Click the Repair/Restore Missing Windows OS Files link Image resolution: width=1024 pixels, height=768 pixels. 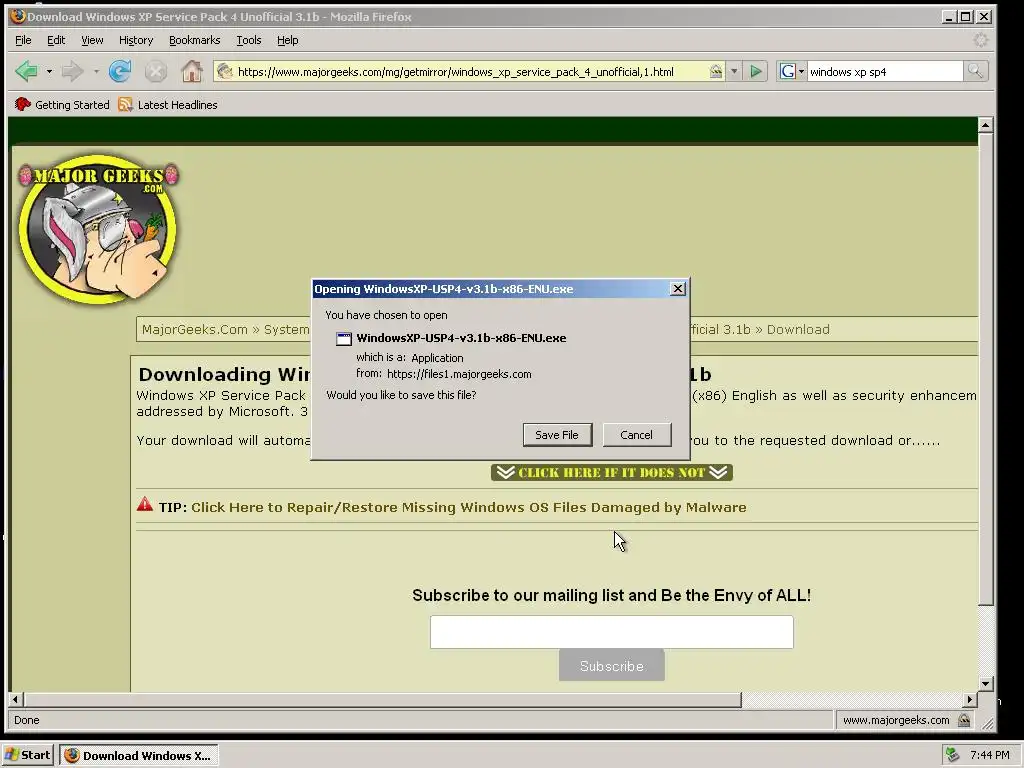coord(468,507)
